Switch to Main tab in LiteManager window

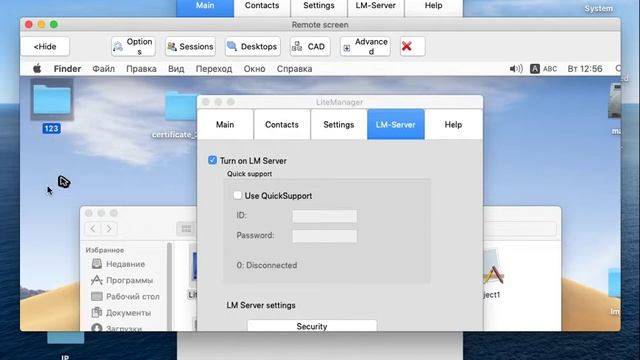pyautogui.click(x=225, y=124)
